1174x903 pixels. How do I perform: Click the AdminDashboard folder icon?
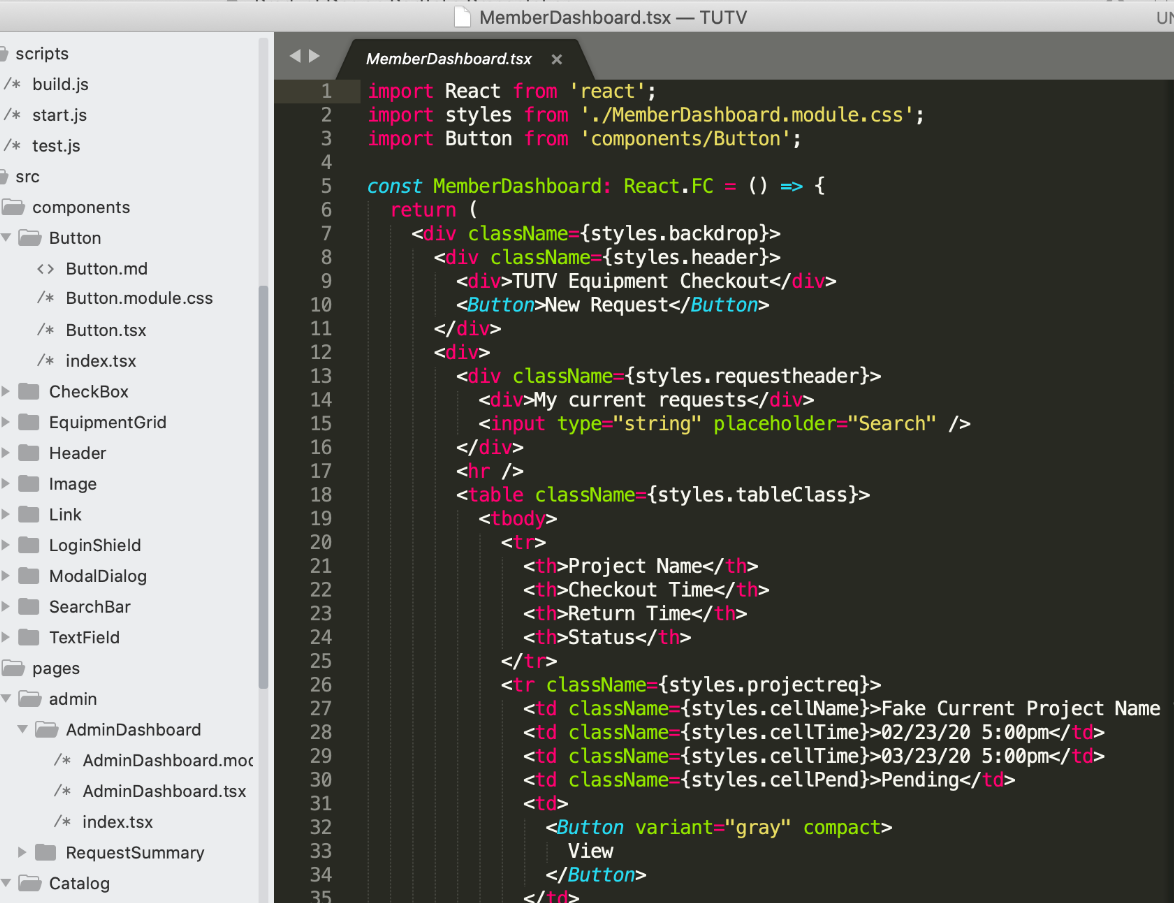tap(46, 729)
